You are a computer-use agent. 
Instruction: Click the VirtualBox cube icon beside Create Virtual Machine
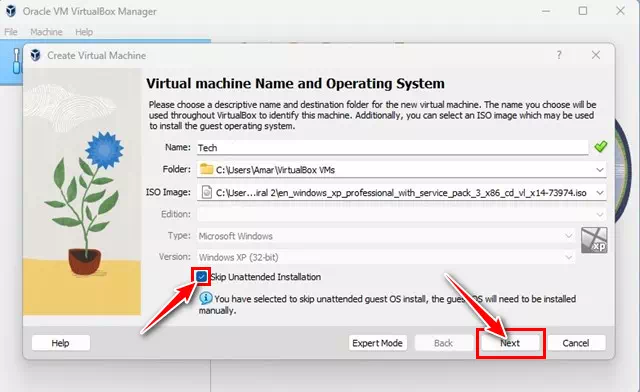[36, 55]
